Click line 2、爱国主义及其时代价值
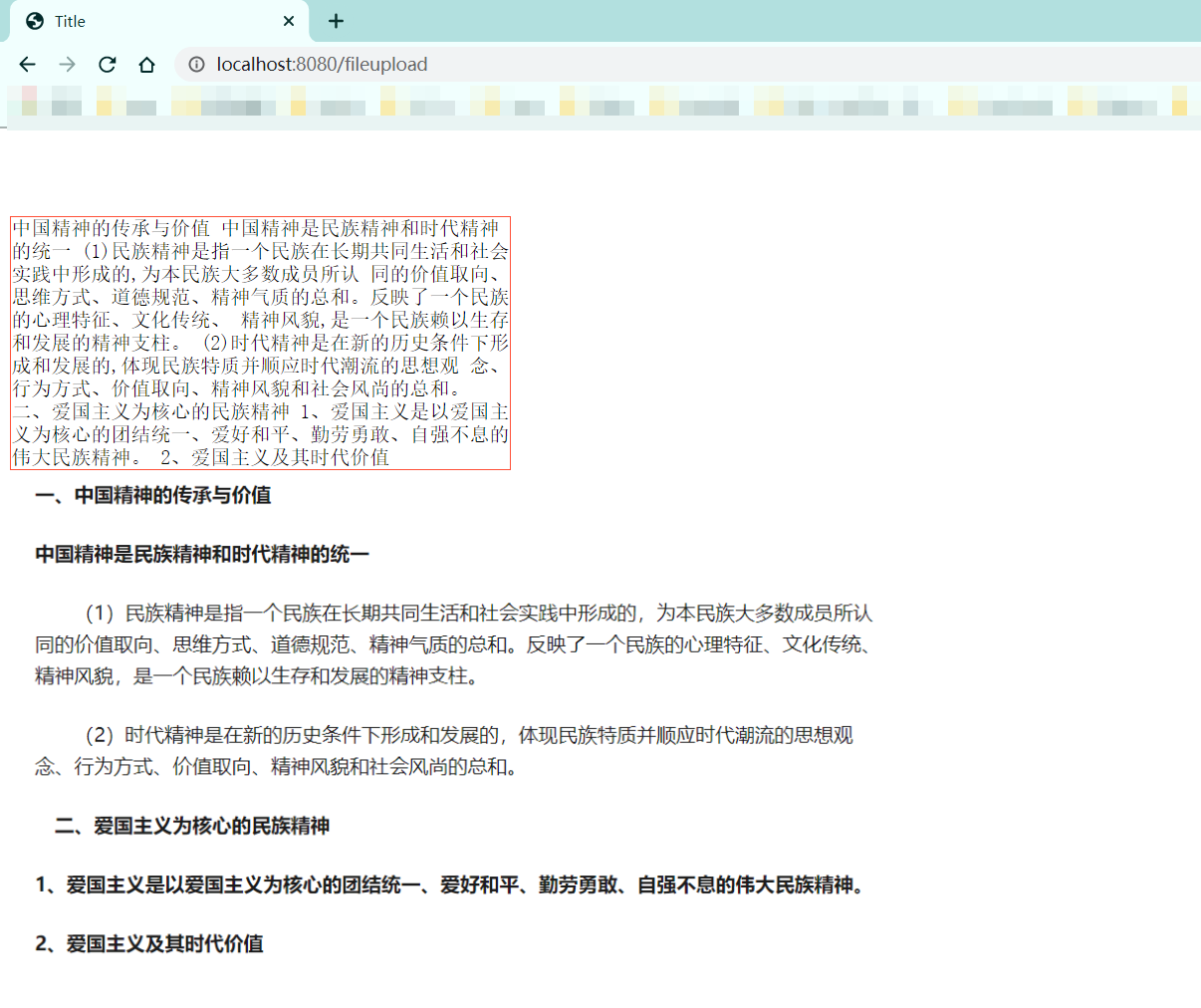 click(149, 943)
